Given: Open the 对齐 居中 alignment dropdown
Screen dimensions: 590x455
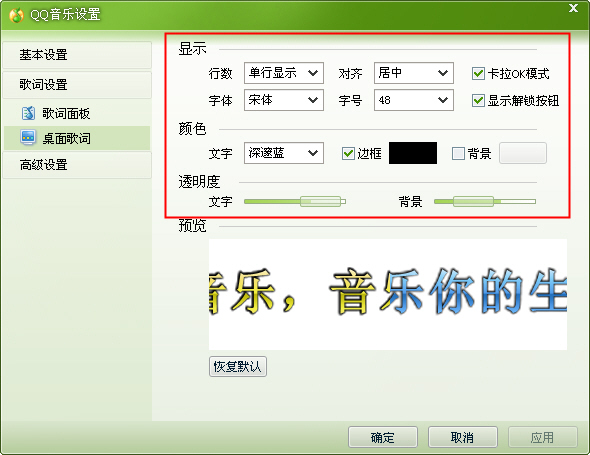Looking at the screenshot, I should [x=414, y=73].
